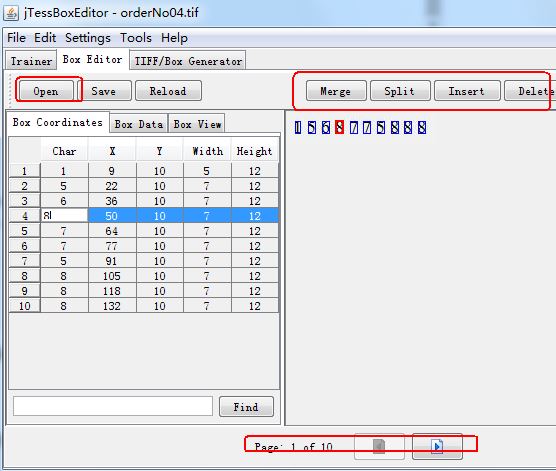This screenshot has width=556, height=471.
Task: Click the Page 1 of 10 label
Action: tap(294, 447)
